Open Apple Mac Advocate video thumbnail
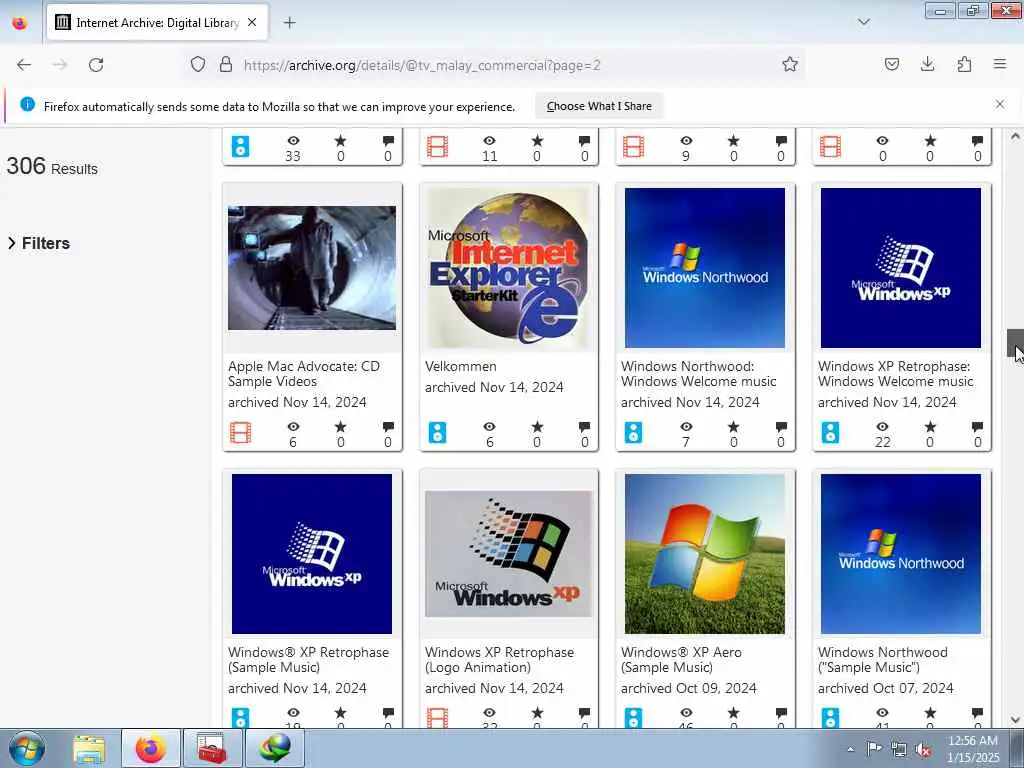Viewport: 1024px width, 768px height. click(x=312, y=268)
